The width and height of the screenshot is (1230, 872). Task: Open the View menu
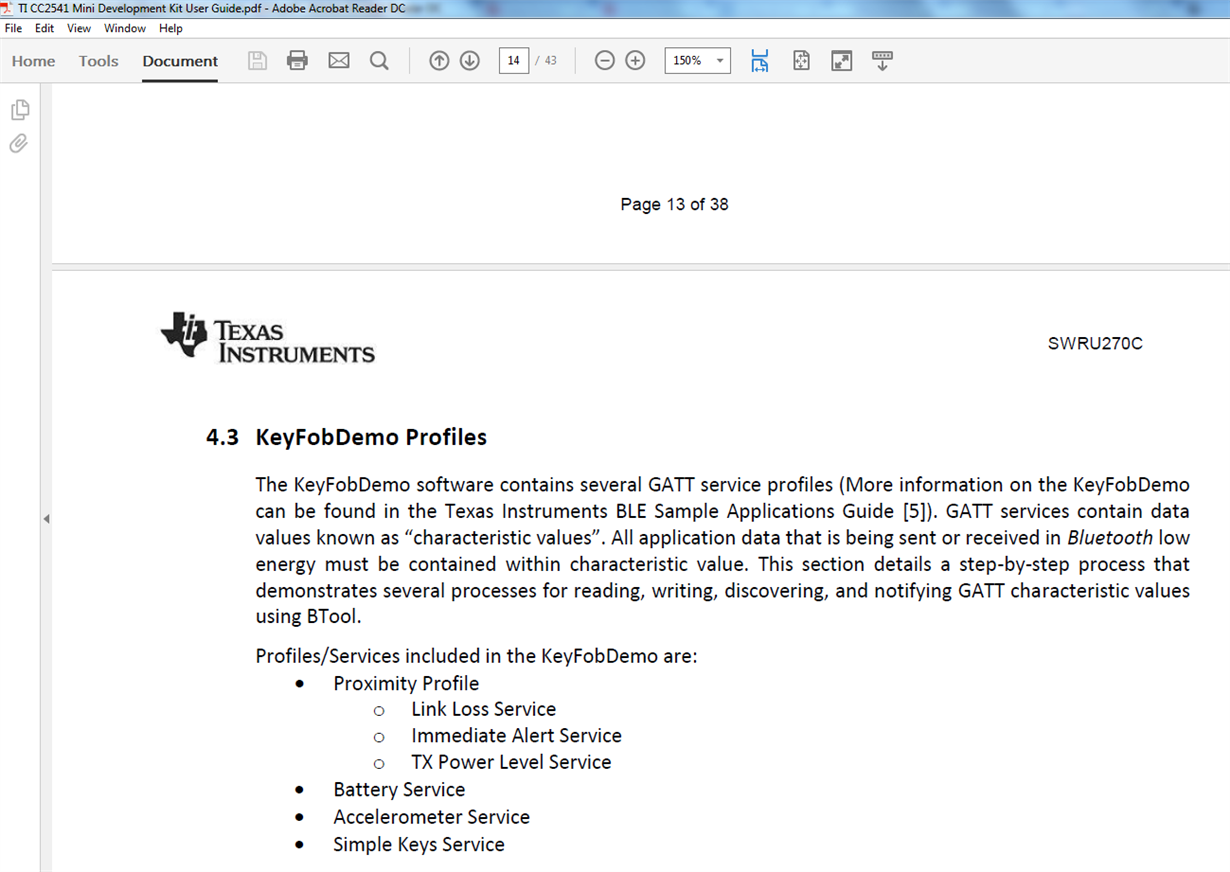point(79,29)
